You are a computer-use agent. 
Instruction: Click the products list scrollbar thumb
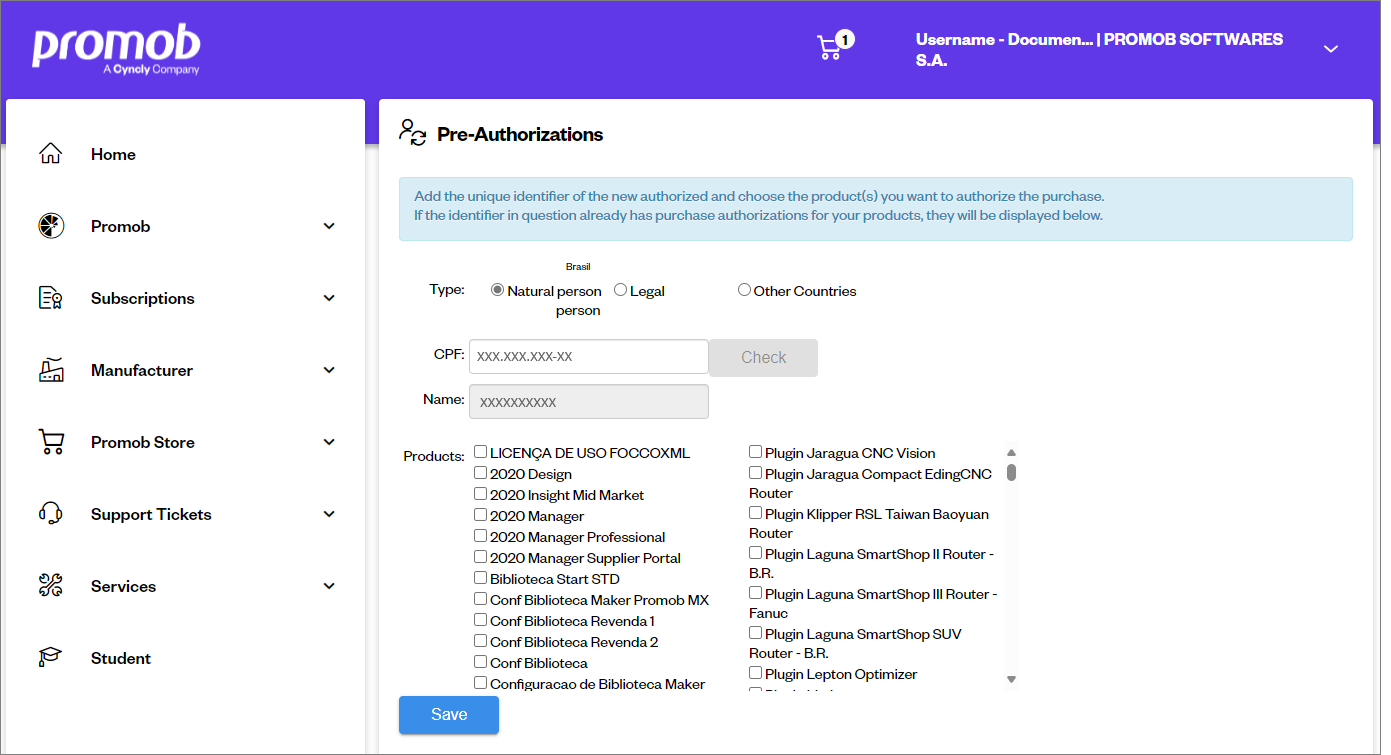(x=1011, y=472)
